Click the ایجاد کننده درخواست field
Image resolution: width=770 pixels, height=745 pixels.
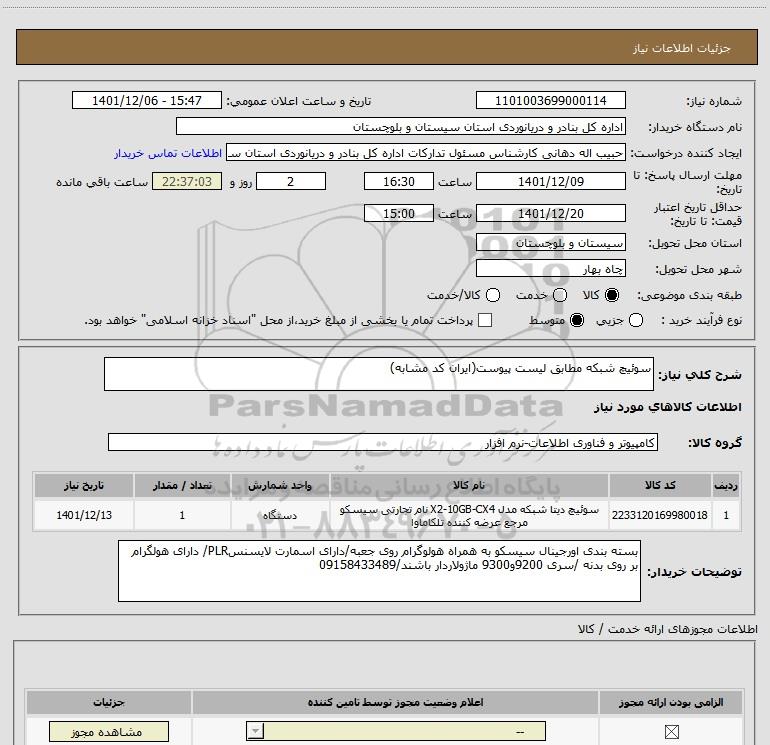tap(426, 153)
